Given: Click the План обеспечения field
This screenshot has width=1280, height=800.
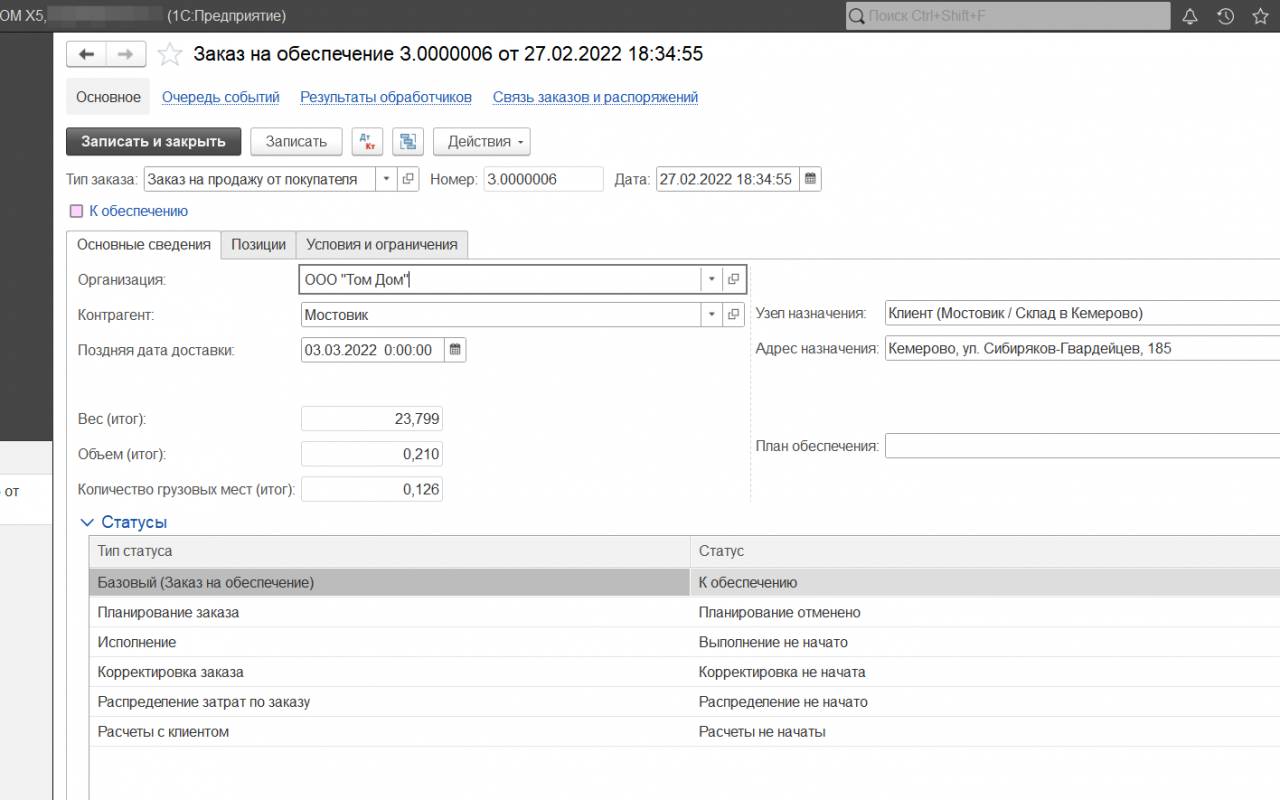Looking at the screenshot, I should coord(1082,446).
